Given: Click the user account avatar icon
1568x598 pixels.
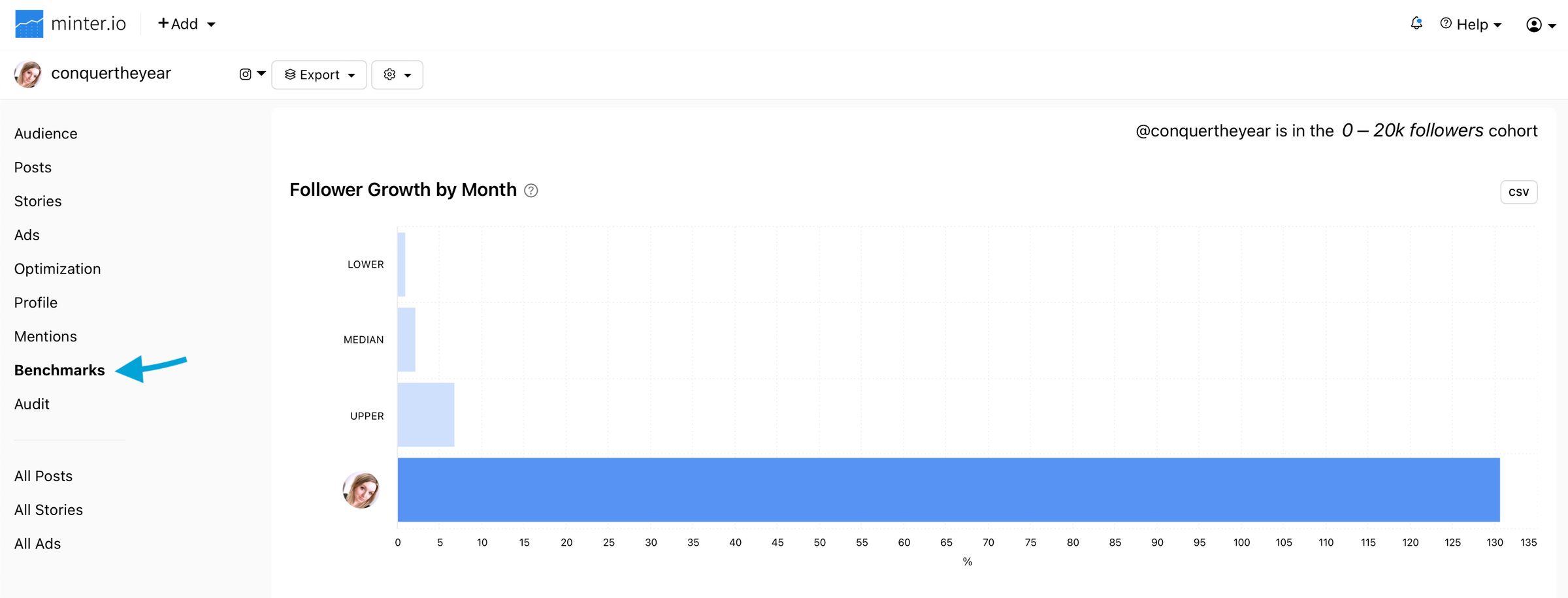Looking at the screenshot, I should pos(1534,24).
